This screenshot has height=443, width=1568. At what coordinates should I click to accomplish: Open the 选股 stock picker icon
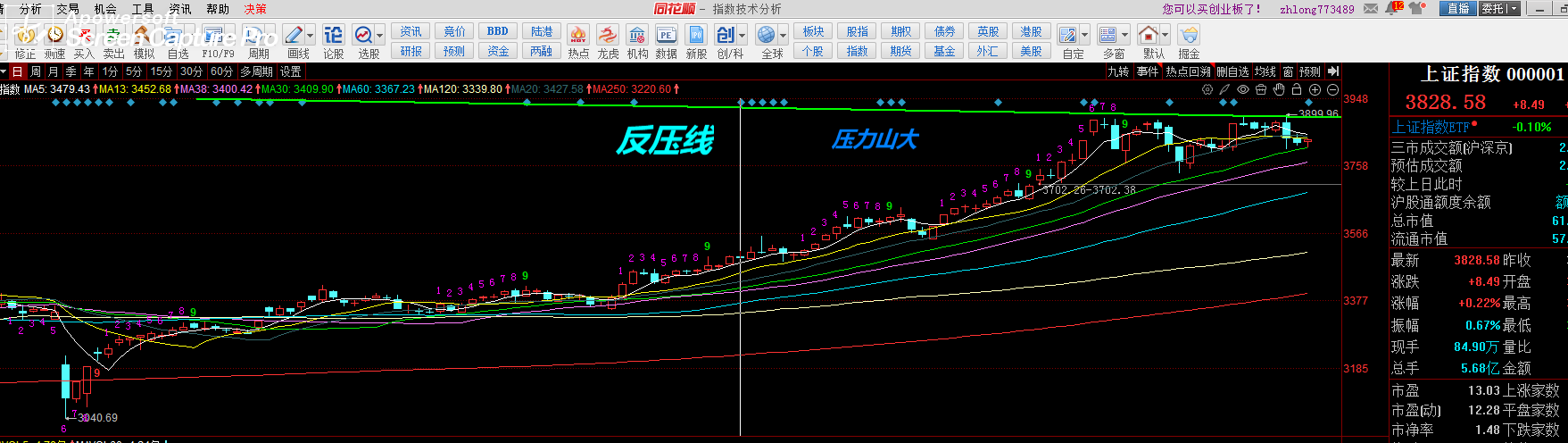[364, 35]
